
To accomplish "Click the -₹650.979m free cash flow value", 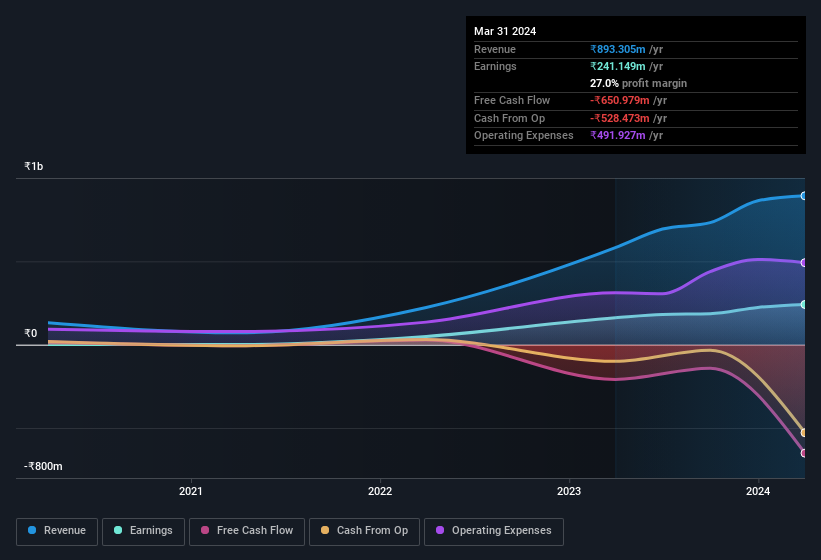I will pyautogui.click(x=620, y=100).
